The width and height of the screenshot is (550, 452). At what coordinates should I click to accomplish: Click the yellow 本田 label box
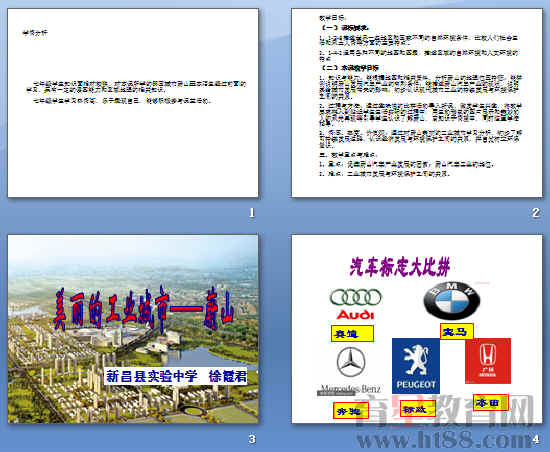491,403
